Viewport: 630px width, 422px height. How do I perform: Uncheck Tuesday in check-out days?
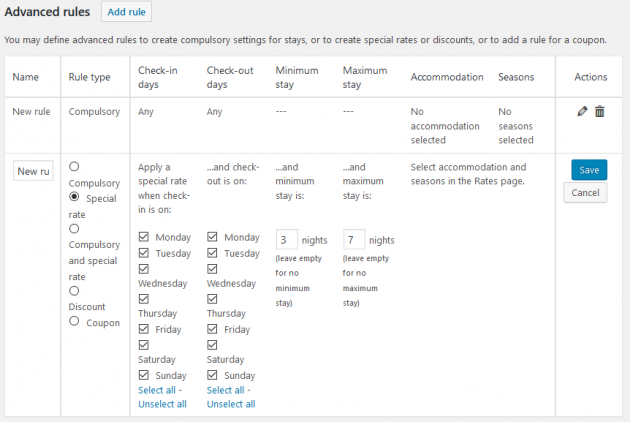click(x=213, y=253)
